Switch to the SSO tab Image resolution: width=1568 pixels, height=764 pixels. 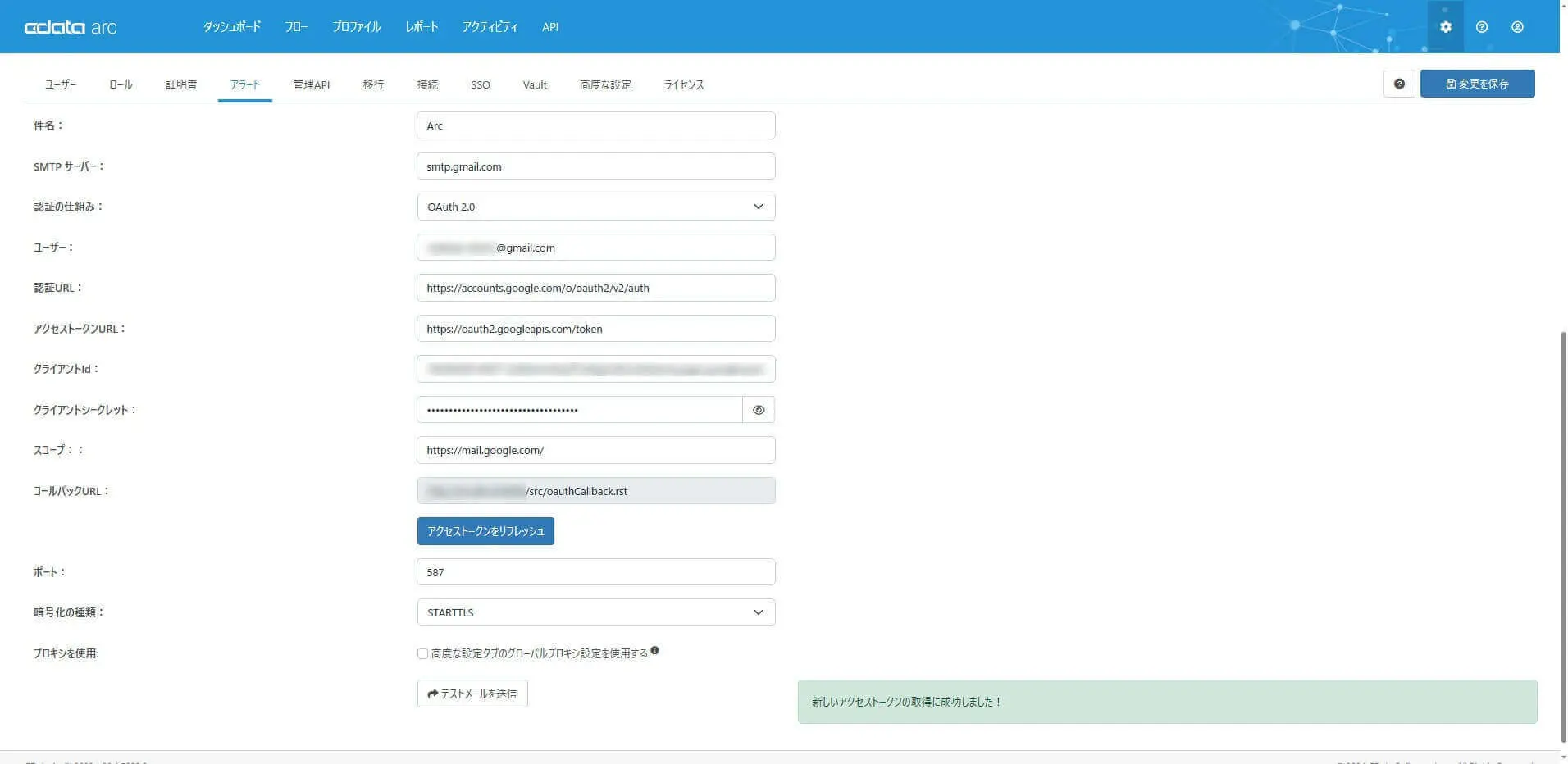(x=481, y=84)
